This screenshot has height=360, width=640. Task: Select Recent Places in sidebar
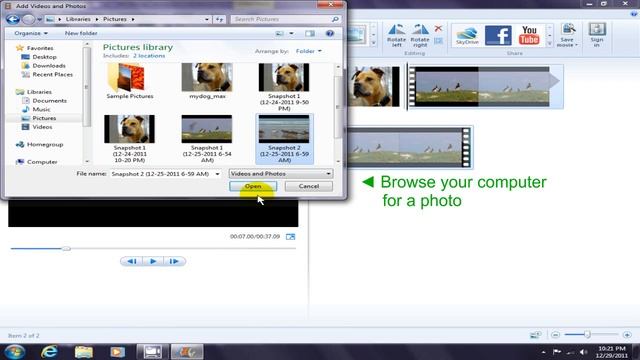coord(52,75)
